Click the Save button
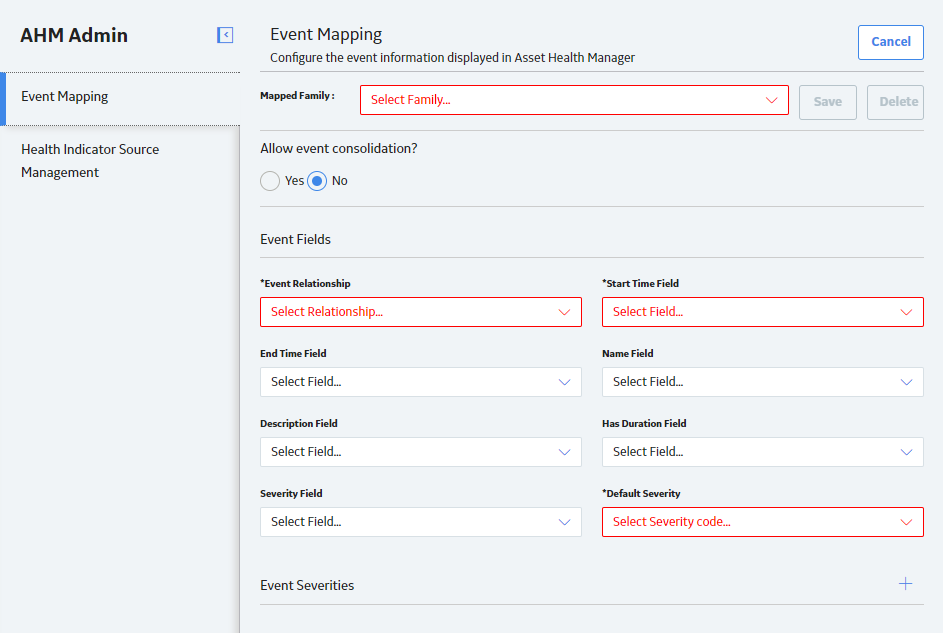Image resolution: width=943 pixels, height=633 pixels. pyautogui.click(x=828, y=102)
